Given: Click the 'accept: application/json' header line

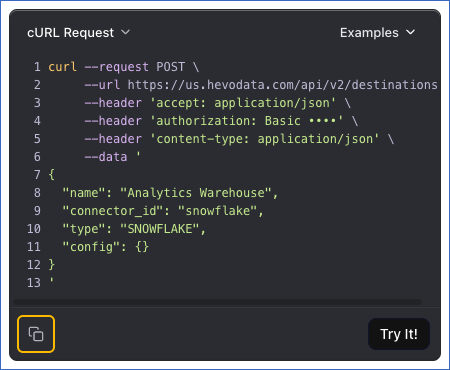Looking at the screenshot, I should (x=217, y=103).
